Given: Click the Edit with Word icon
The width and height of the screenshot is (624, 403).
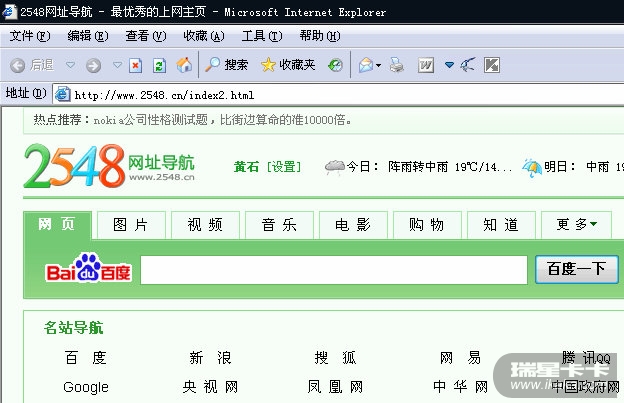Looking at the screenshot, I should point(425,65).
